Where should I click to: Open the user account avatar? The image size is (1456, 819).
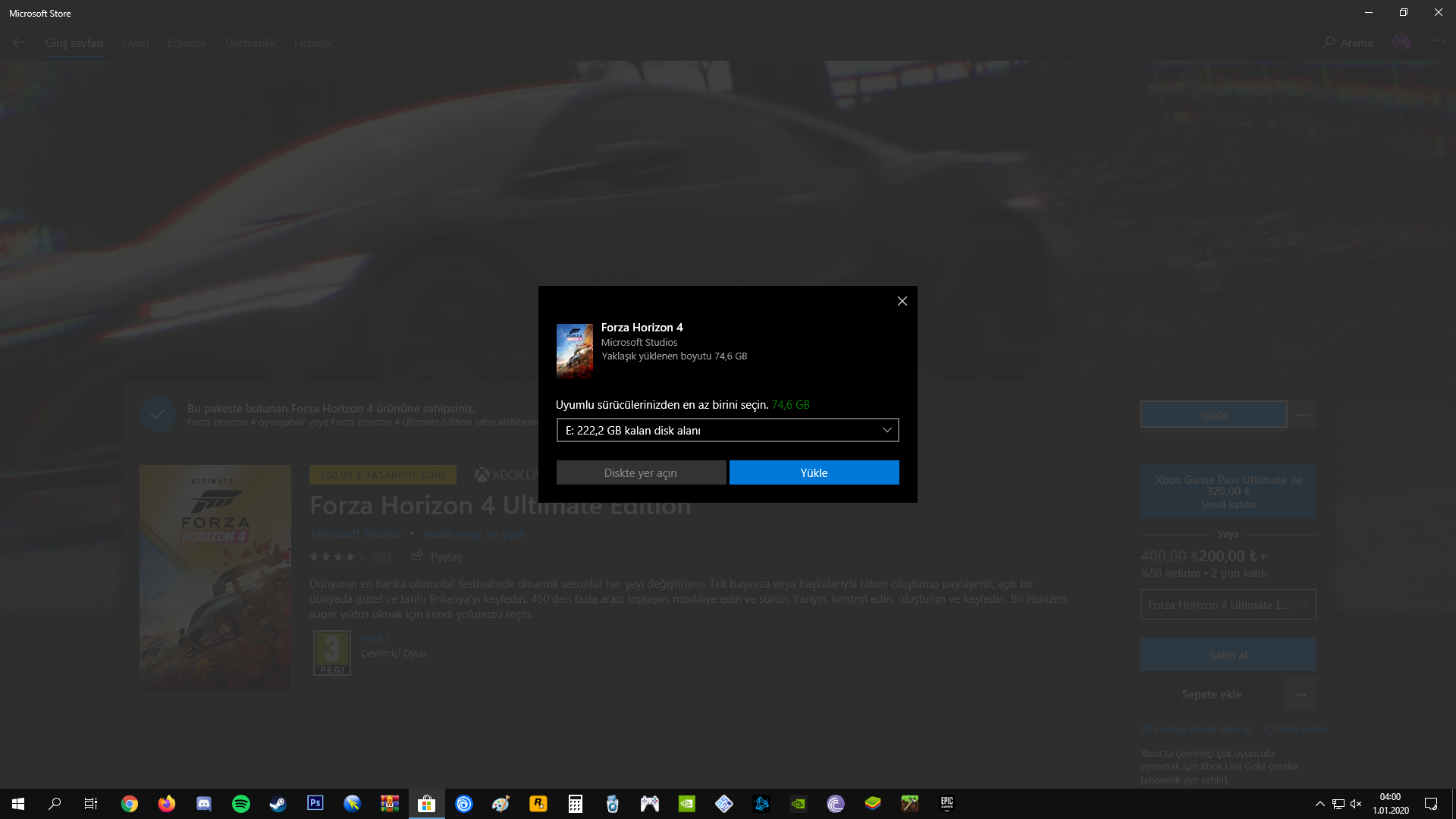click(1401, 42)
